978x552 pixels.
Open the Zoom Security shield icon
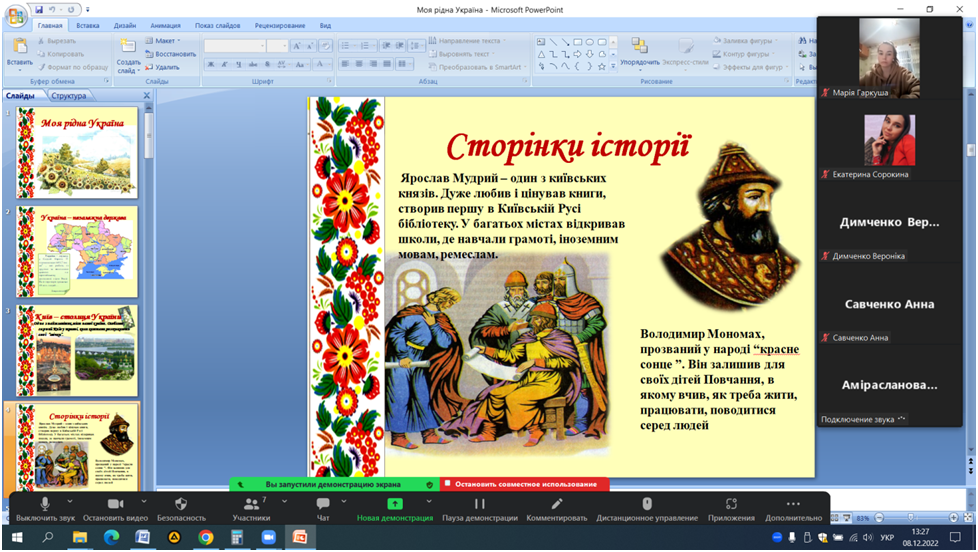click(181, 504)
